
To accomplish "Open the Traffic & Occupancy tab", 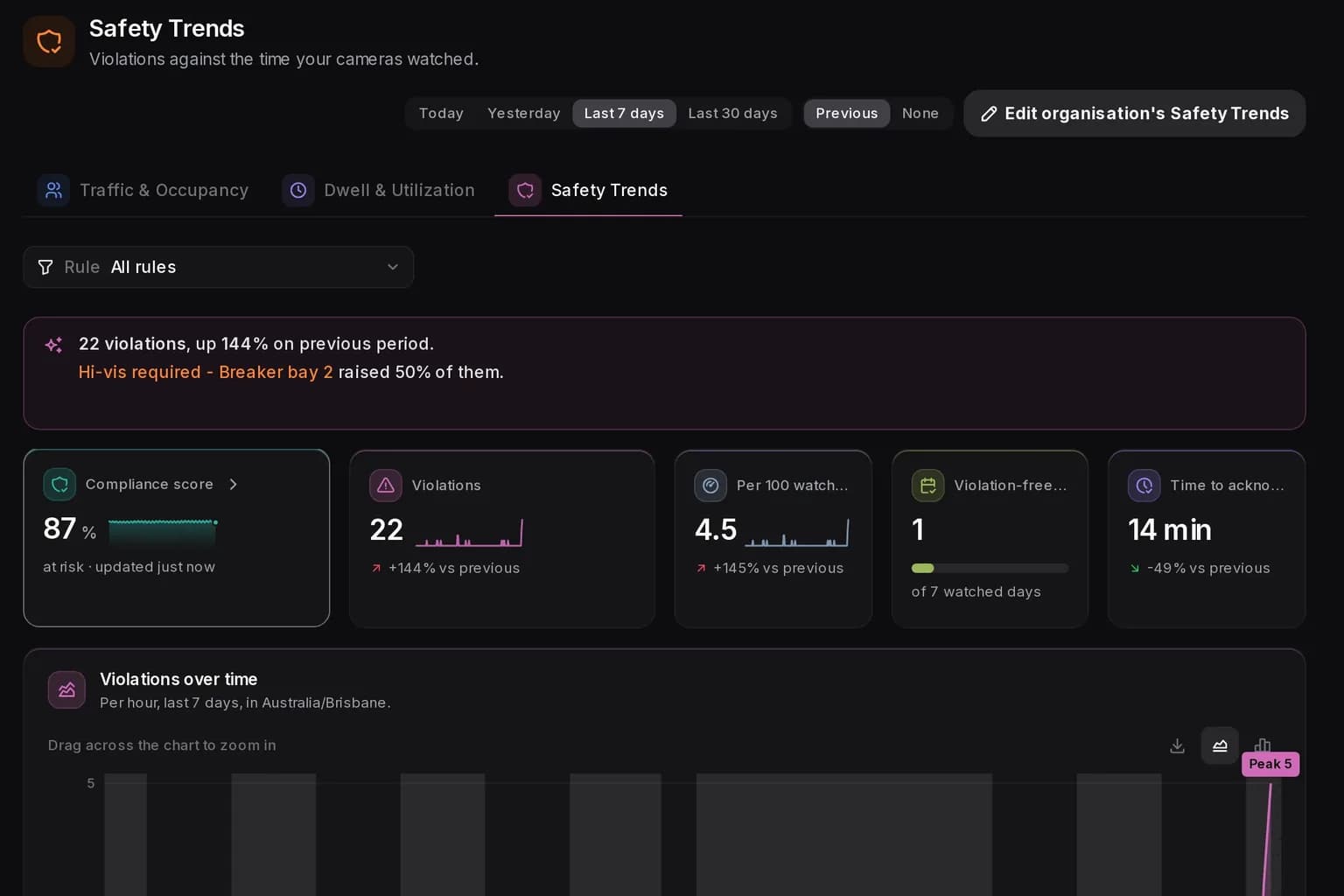I will point(143,191).
